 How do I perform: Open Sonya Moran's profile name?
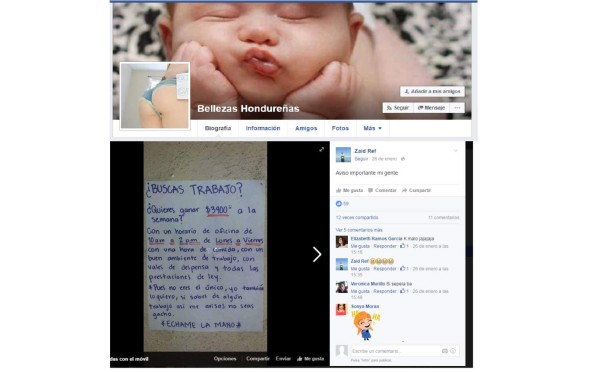pyautogui.click(x=365, y=306)
